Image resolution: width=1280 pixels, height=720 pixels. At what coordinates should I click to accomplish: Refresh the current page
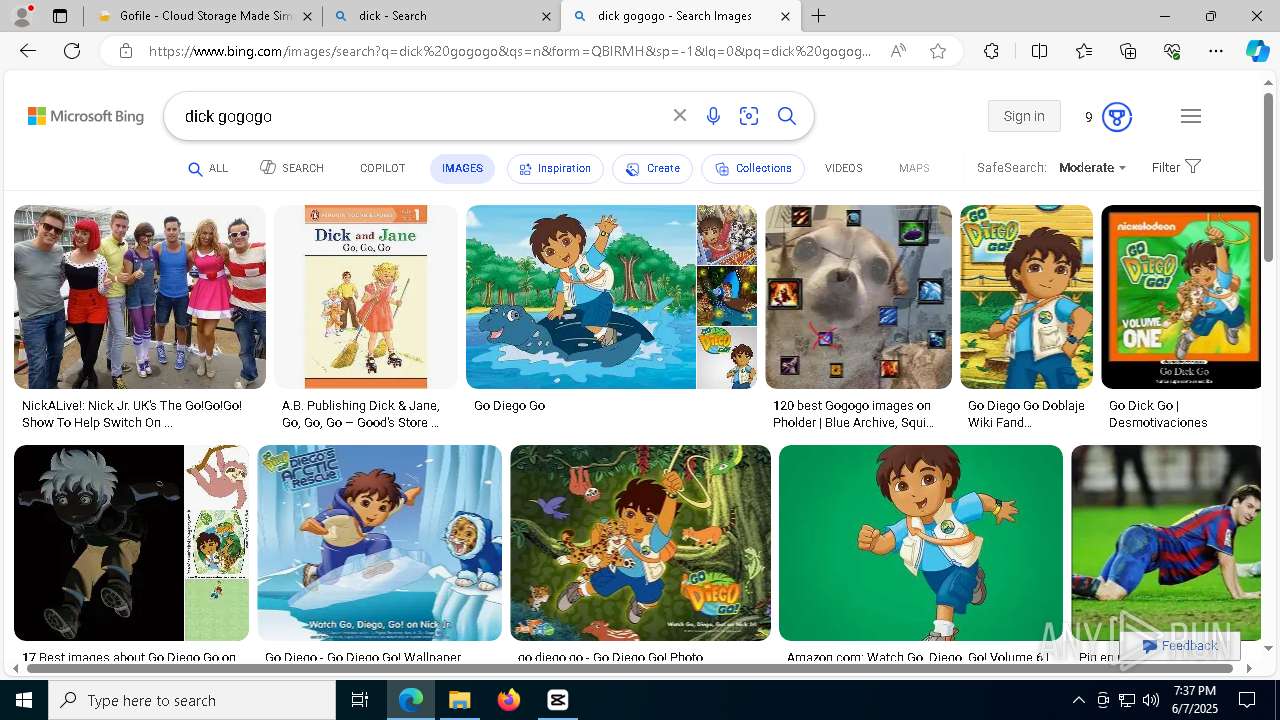tap(72, 51)
